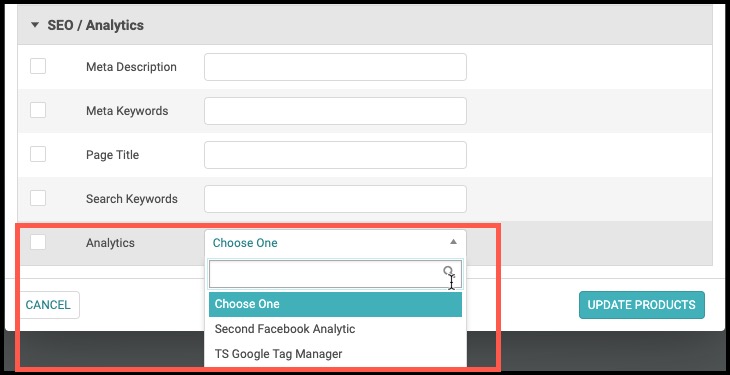Toggle the Meta Description checkbox

tap(38, 66)
